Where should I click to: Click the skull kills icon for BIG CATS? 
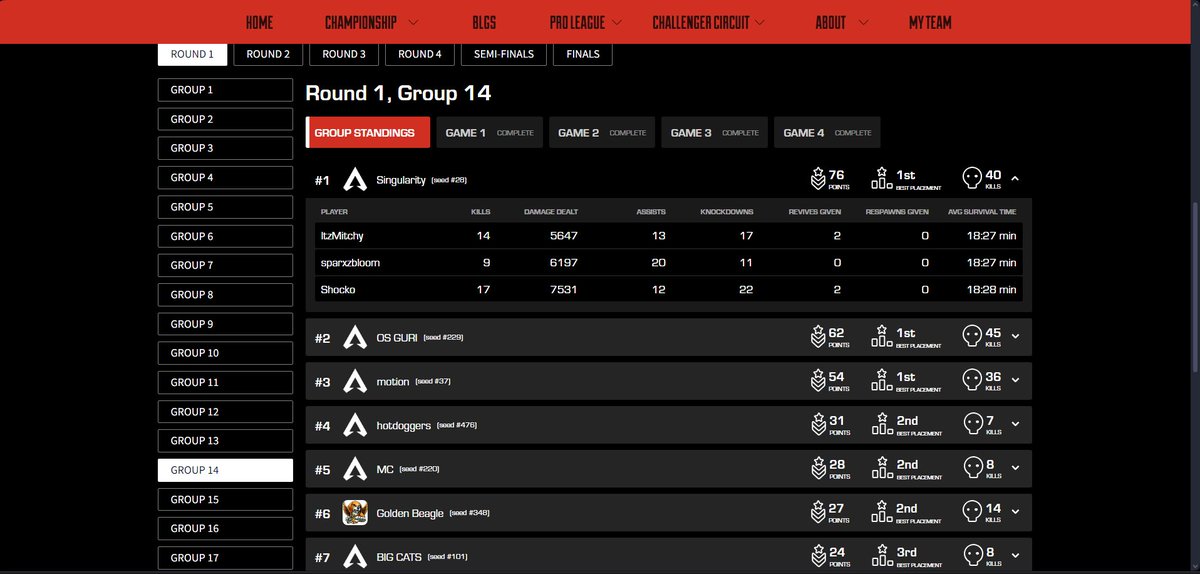[x=971, y=555]
